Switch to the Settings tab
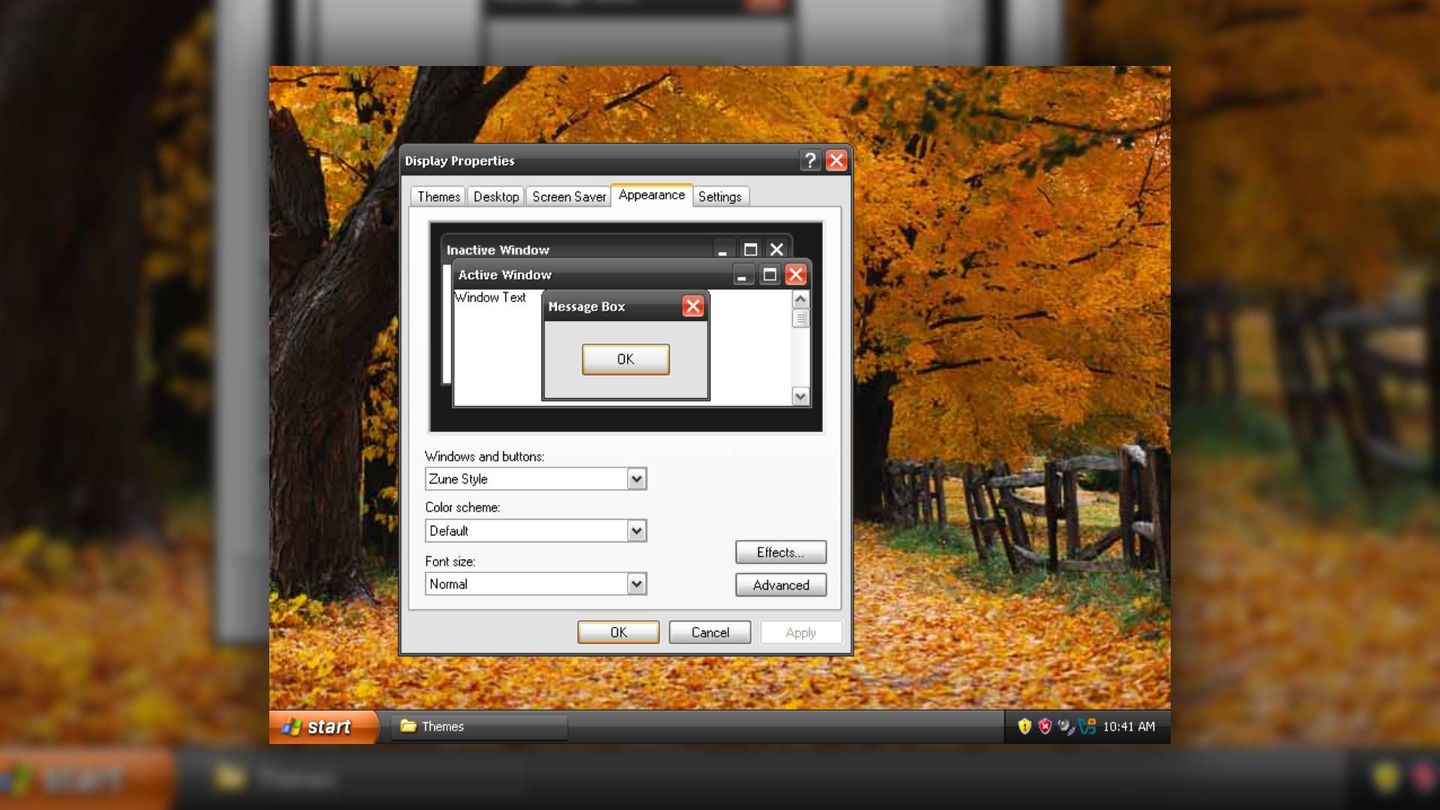This screenshot has width=1440, height=810. pos(720,196)
